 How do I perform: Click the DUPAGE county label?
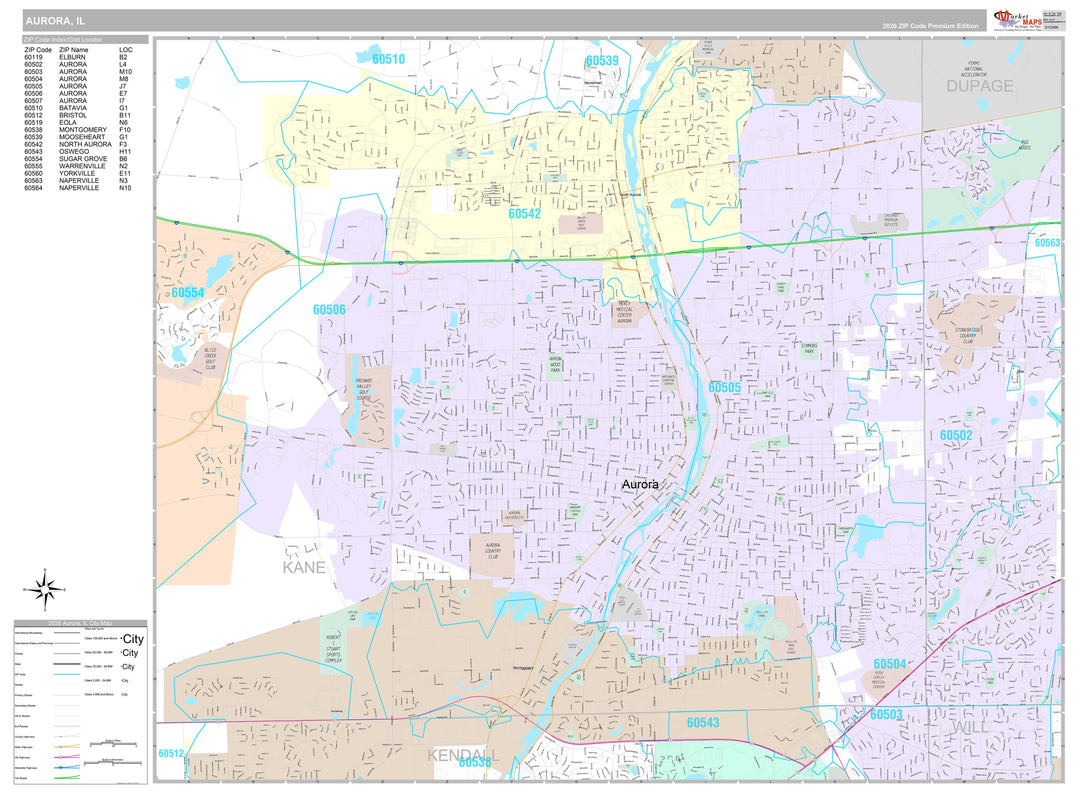coord(980,86)
